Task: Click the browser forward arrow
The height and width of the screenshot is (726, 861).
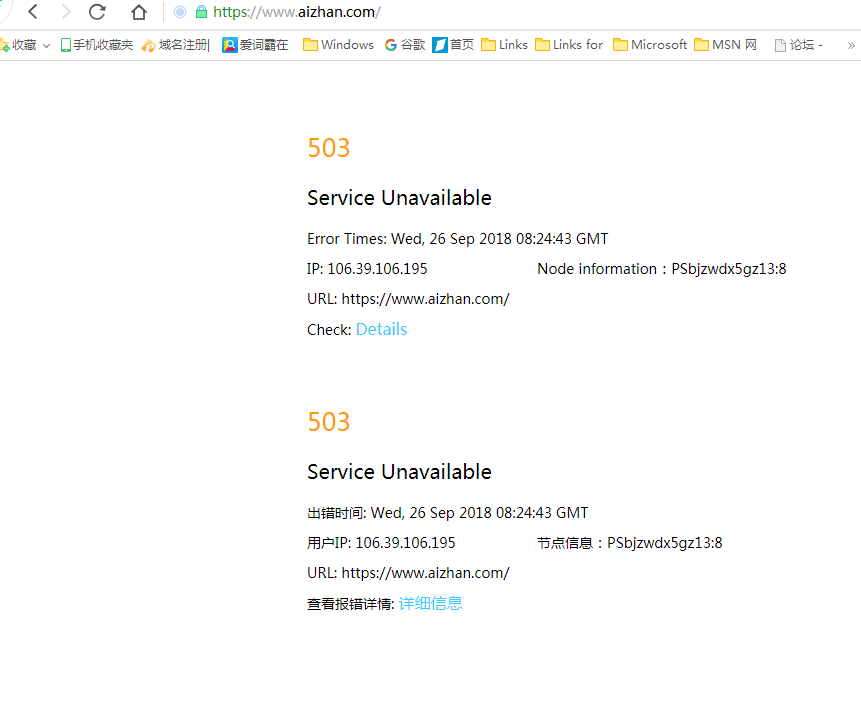Action: pos(65,12)
